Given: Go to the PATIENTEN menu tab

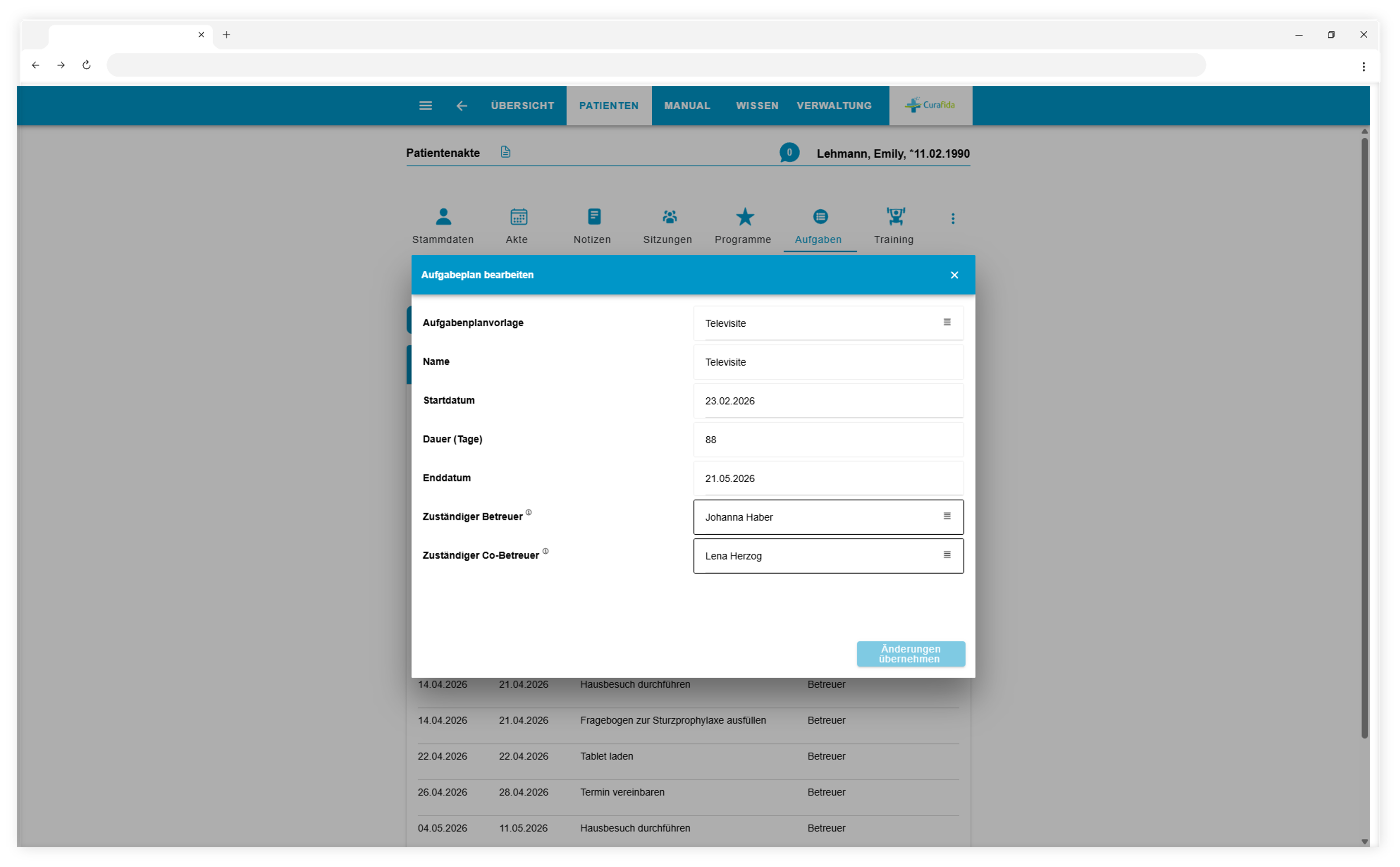Looking at the screenshot, I should click(x=608, y=106).
